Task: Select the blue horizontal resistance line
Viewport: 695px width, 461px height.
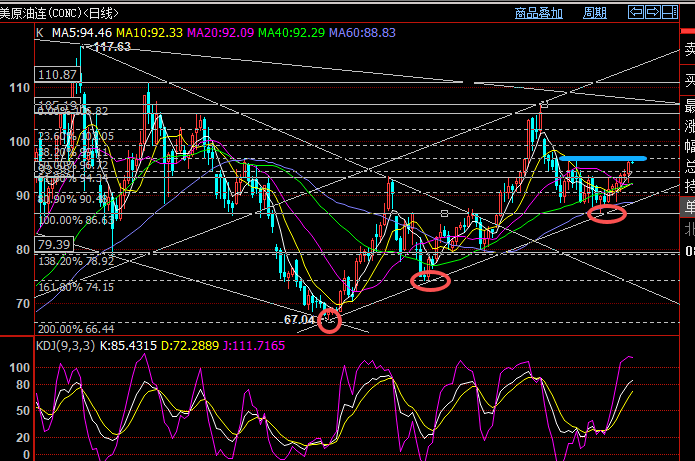Action: 603,158
